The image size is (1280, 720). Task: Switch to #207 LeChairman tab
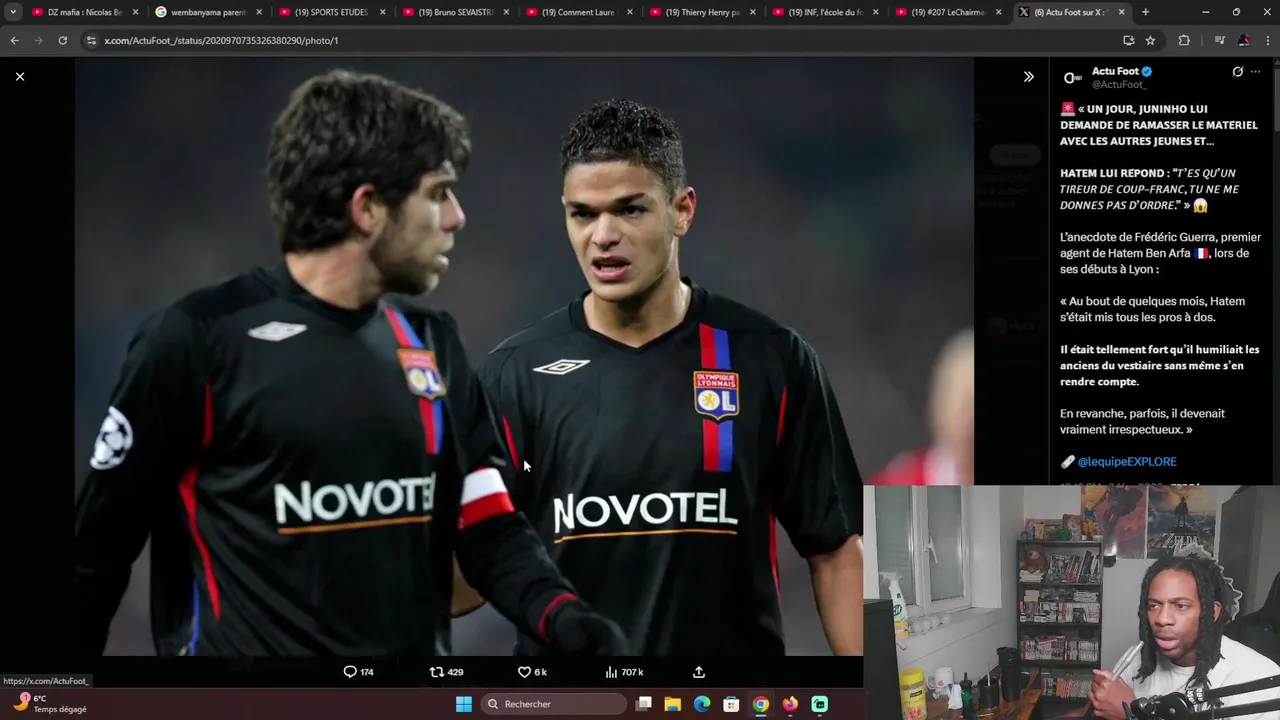tap(949, 12)
